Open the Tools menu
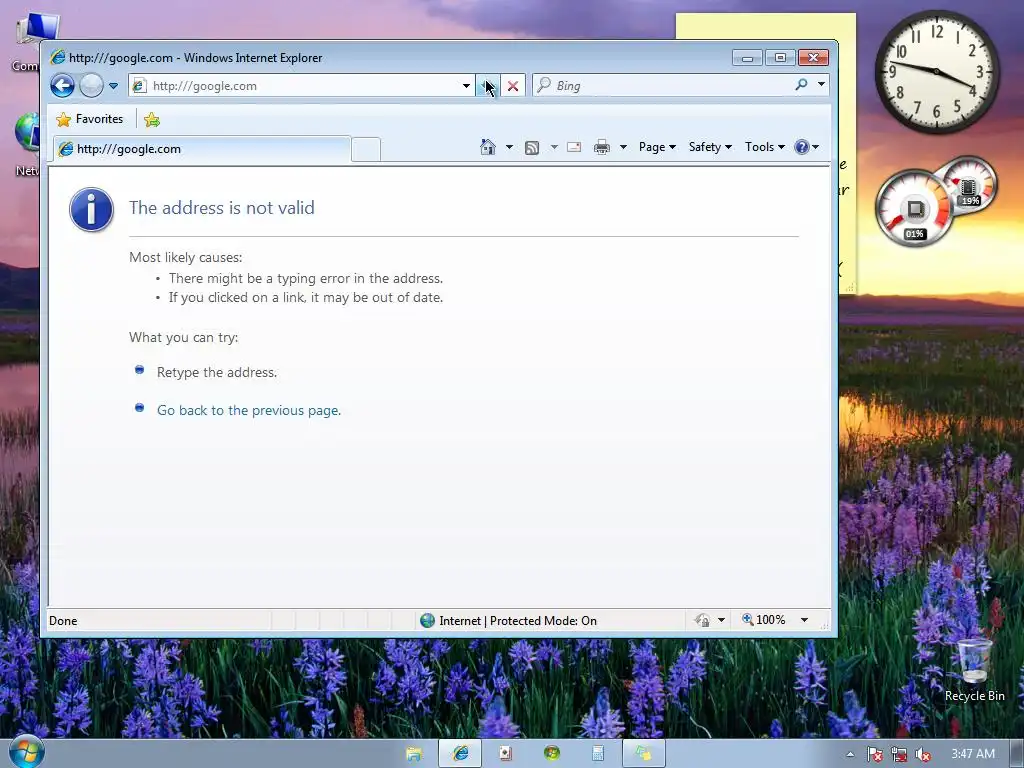Image resolution: width=1024 pixels, height=768 pixels. (764, 147)
